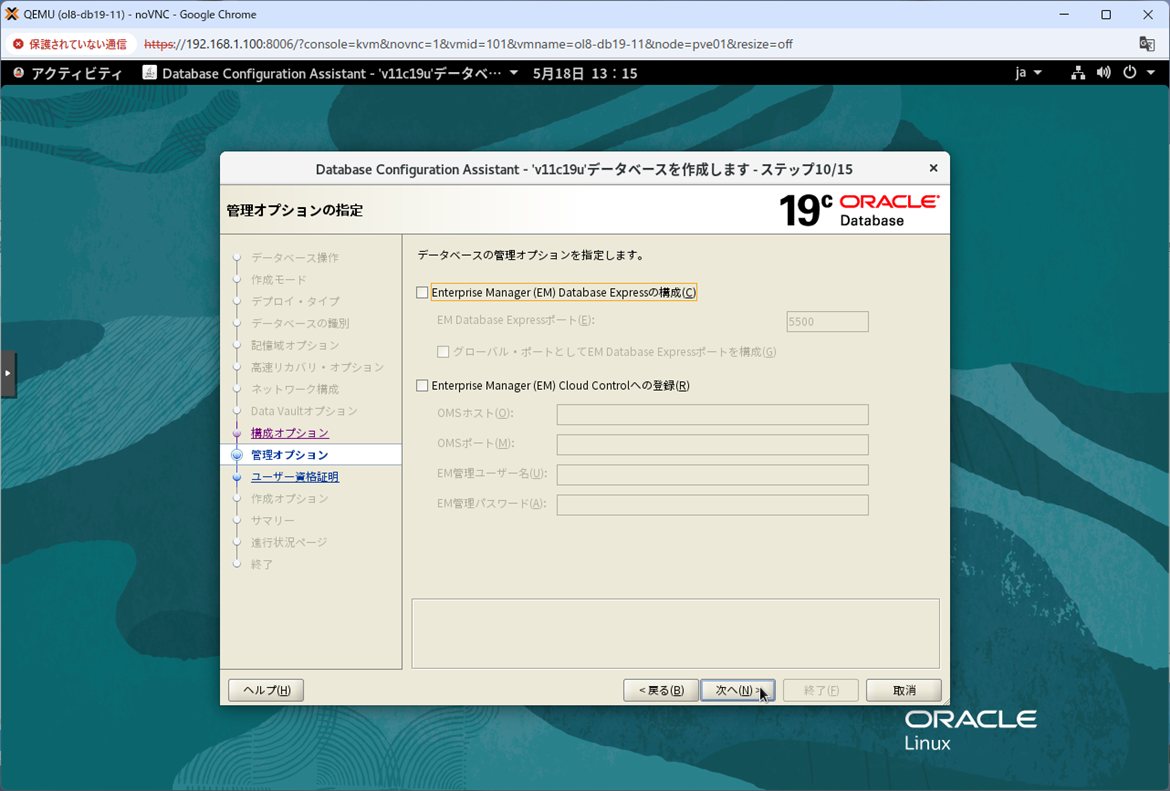The height and width of the screenshot is (791, 1170).
Task: Click the 高速リカバリ・オプション step label
Action: tap(317, 367)
